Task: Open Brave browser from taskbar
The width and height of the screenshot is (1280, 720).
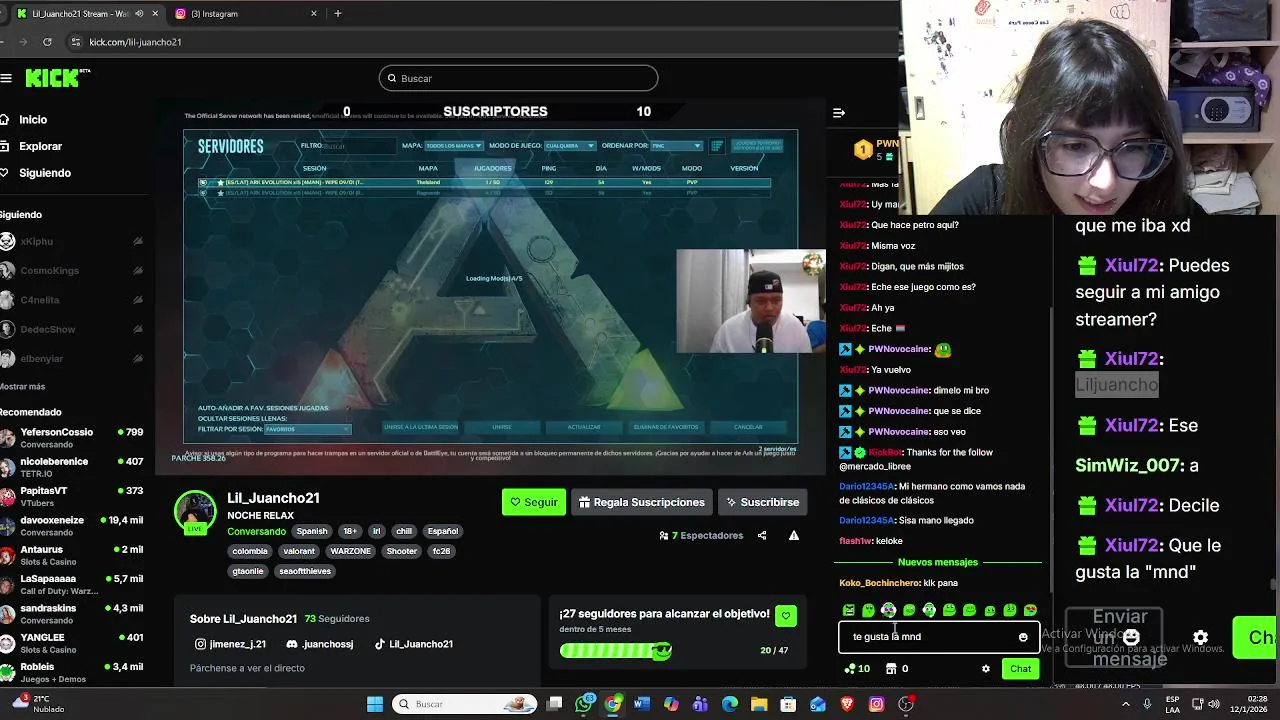Action: (848, 704)
